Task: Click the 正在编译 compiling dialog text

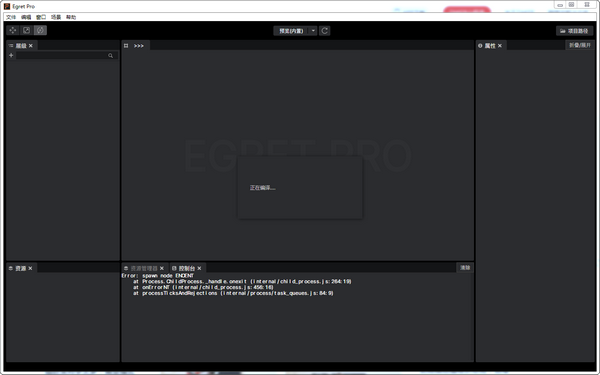Action: (262, 188)
